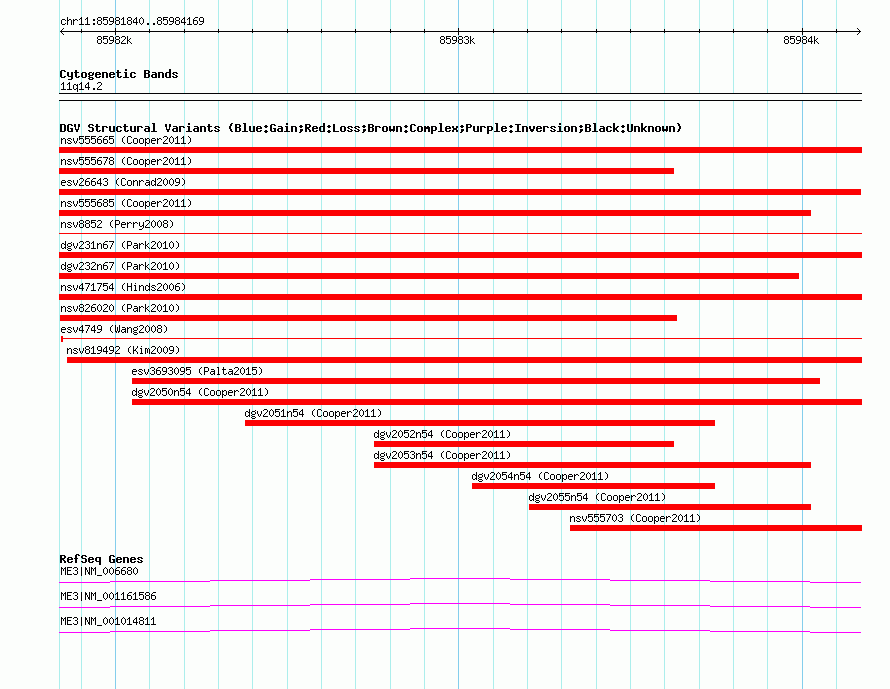Open the ME3|NM_001014811 gene label

[108, 621]
